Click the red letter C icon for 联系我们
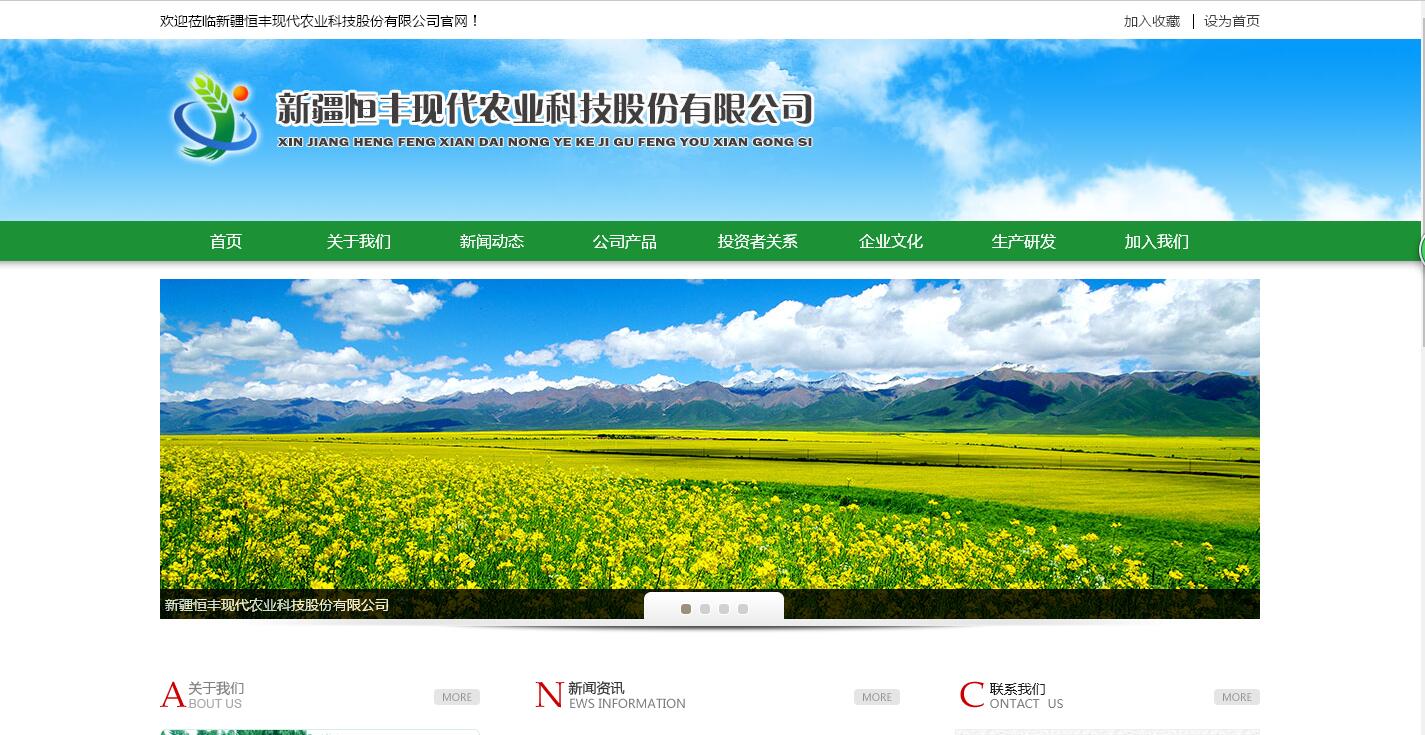Image resolution: width=1425 pixels, height=735 pixels. [x=972, y=695]
